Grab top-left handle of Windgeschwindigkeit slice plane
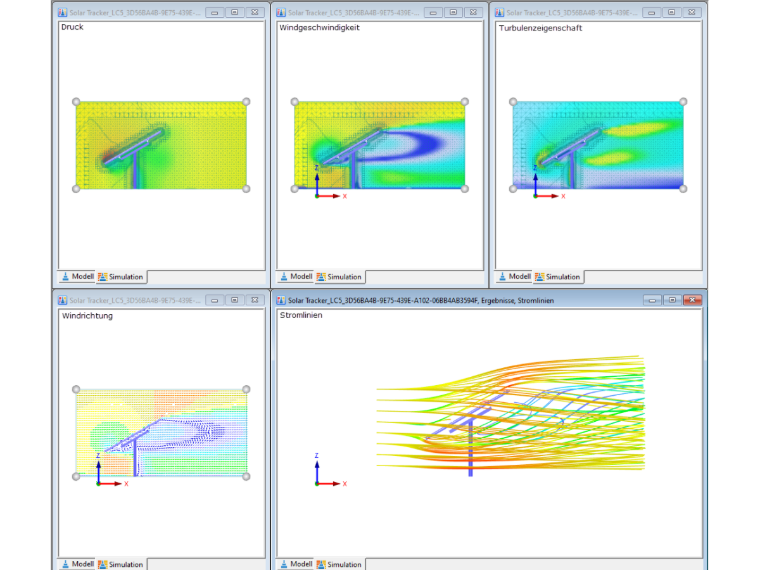The height and width of the screenshot is (570, 760). coord(295,102)
